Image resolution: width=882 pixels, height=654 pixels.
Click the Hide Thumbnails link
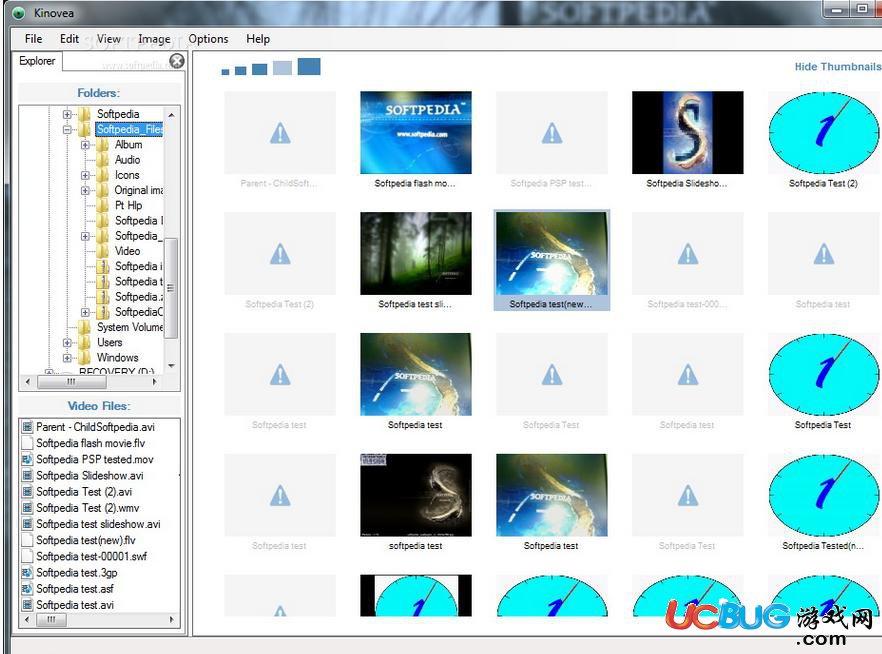point(837,66)
